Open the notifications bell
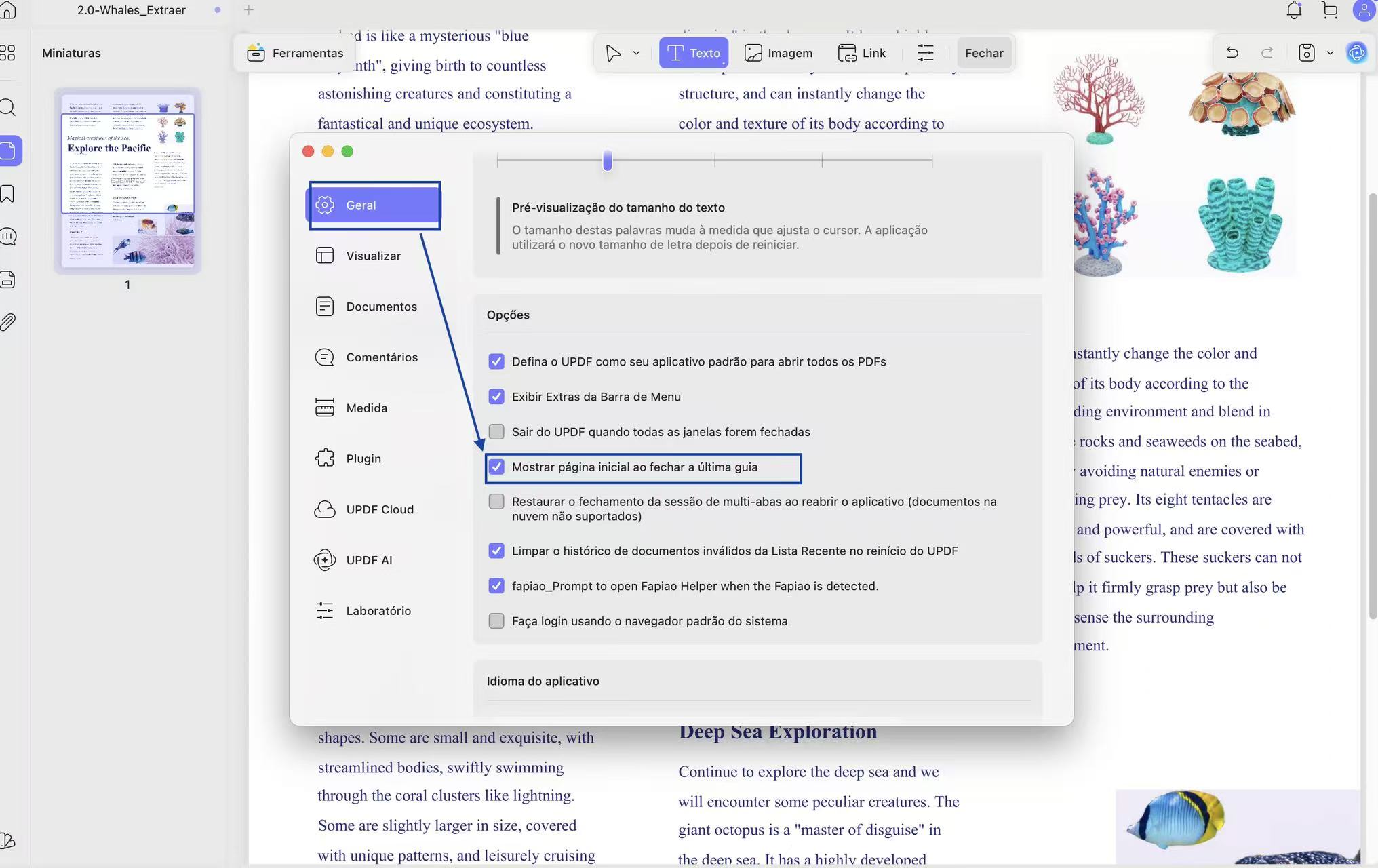 [1294, 10]
